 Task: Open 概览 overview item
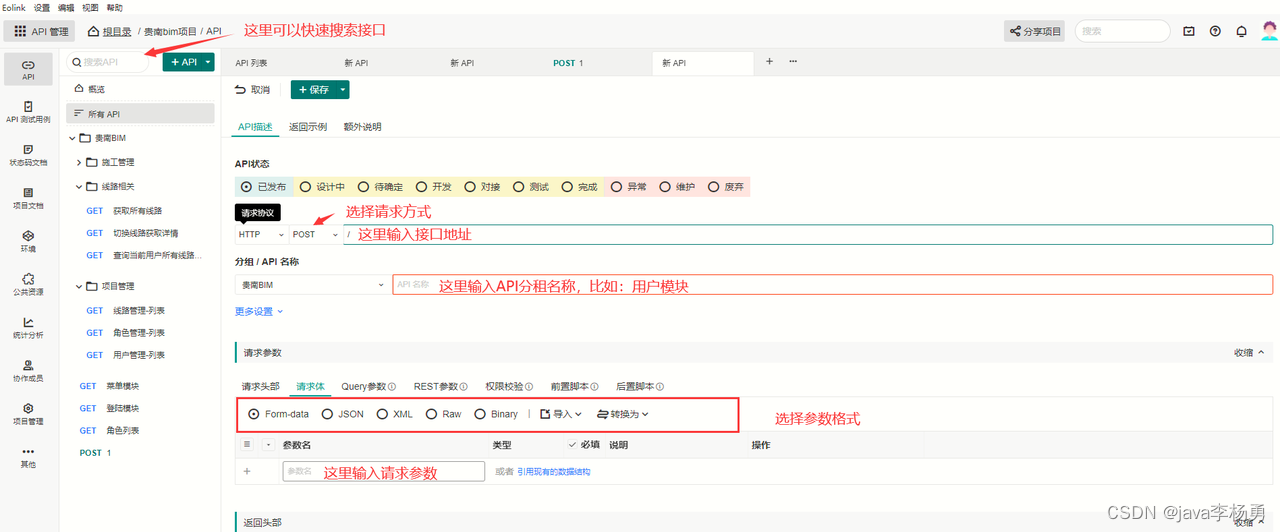point(140,89)
